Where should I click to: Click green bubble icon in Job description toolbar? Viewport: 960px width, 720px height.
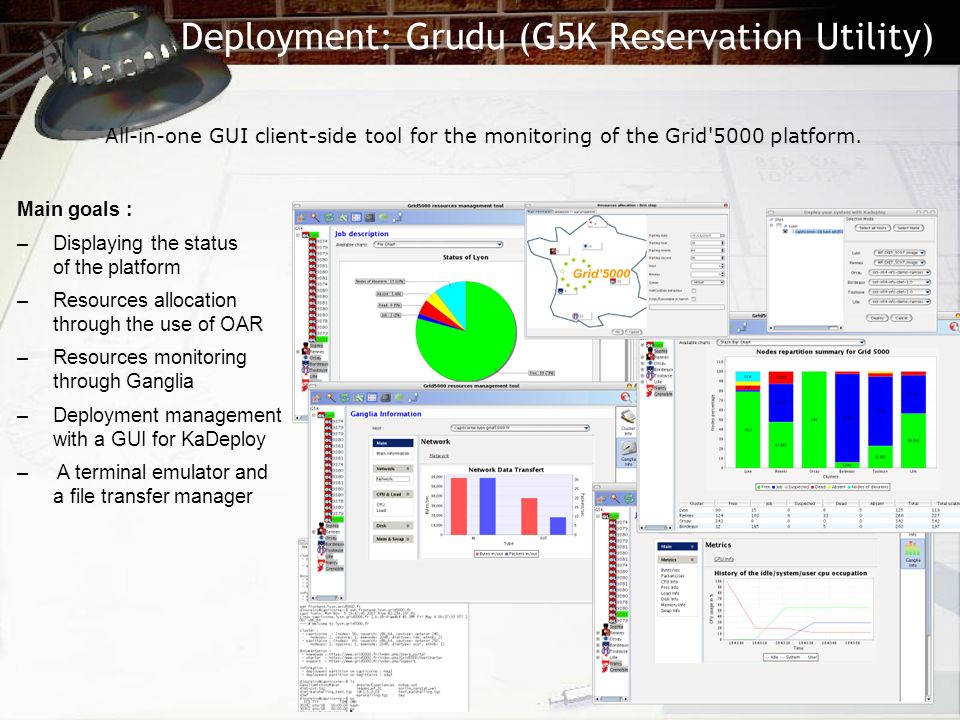(383, 217)
